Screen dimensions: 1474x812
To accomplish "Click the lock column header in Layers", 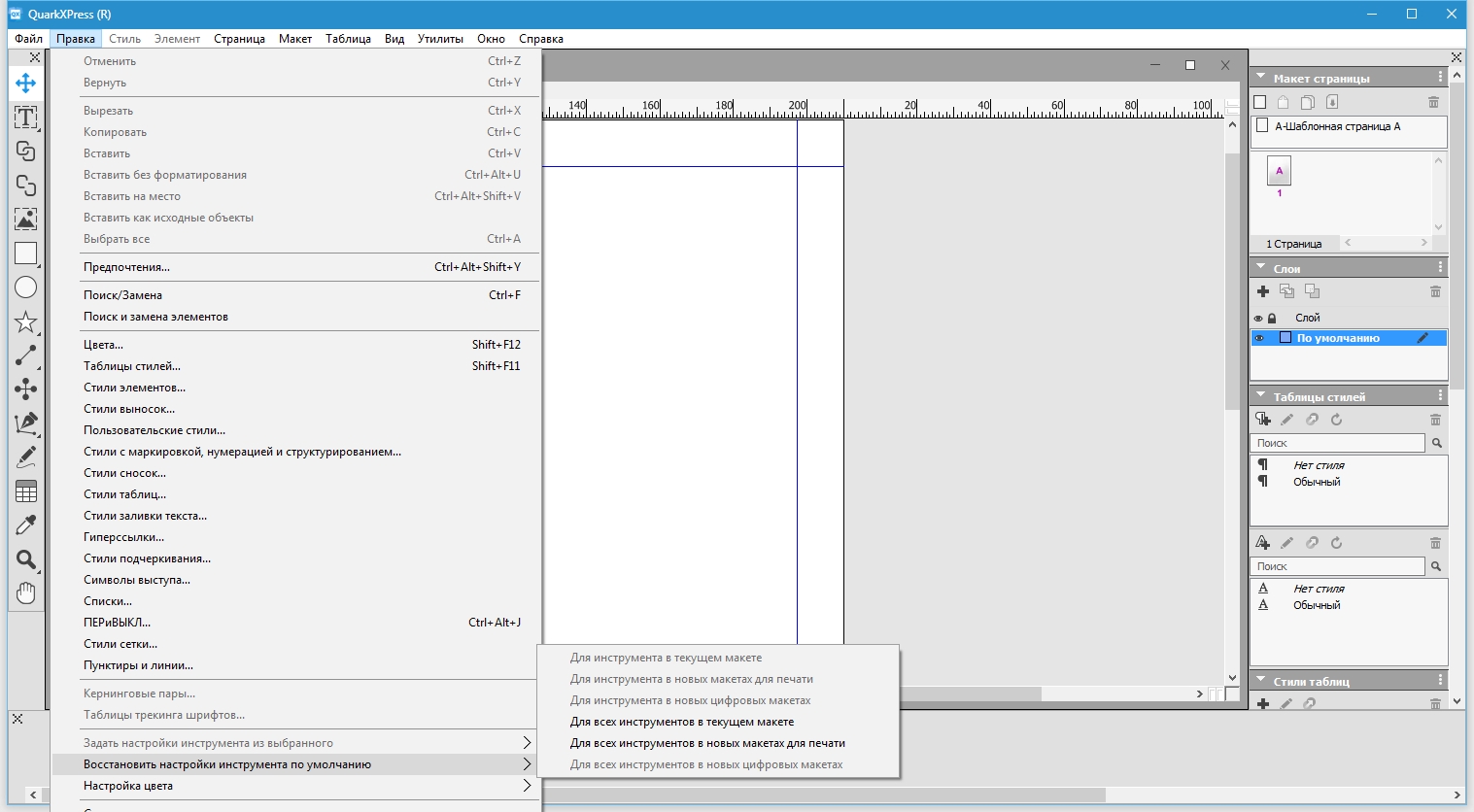I will point(1272,318).
